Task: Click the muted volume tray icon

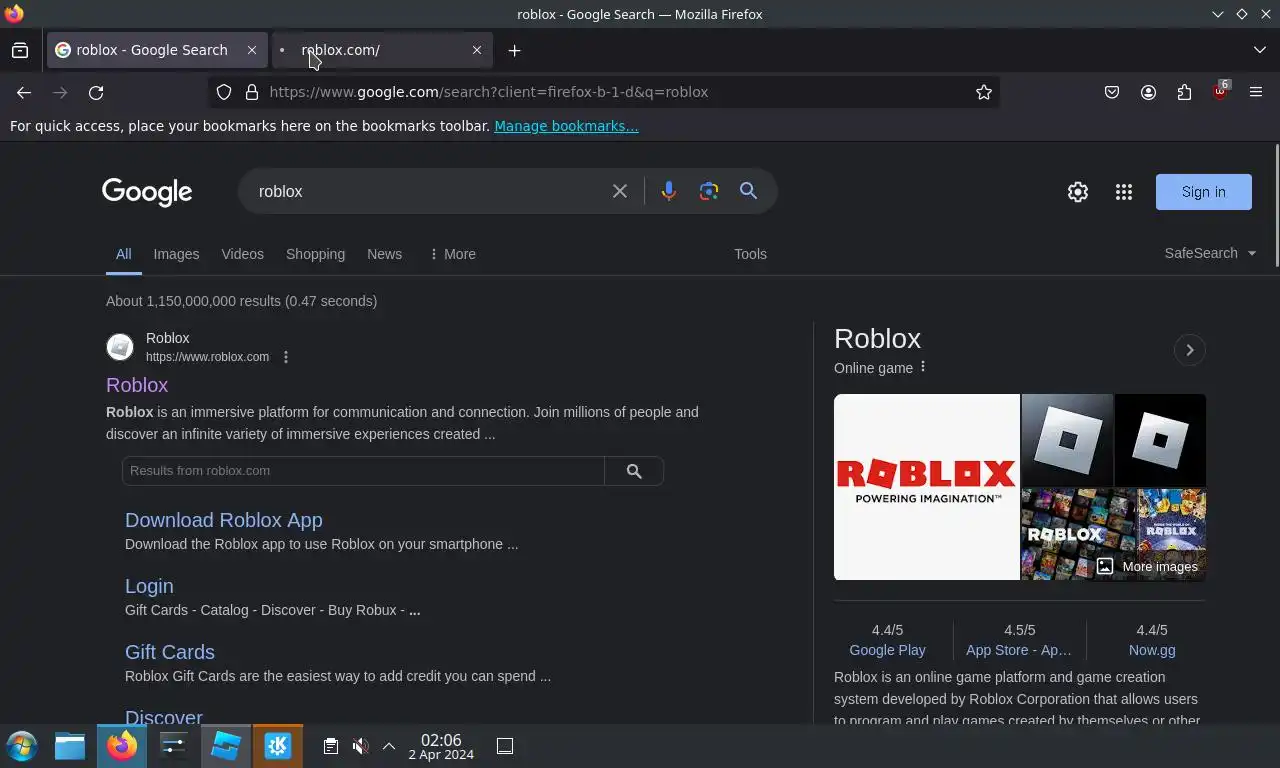Action: [361, 746]
